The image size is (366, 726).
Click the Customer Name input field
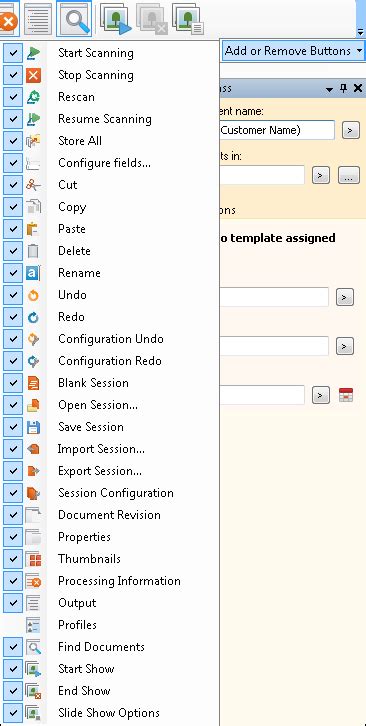[x=277, y=130]
